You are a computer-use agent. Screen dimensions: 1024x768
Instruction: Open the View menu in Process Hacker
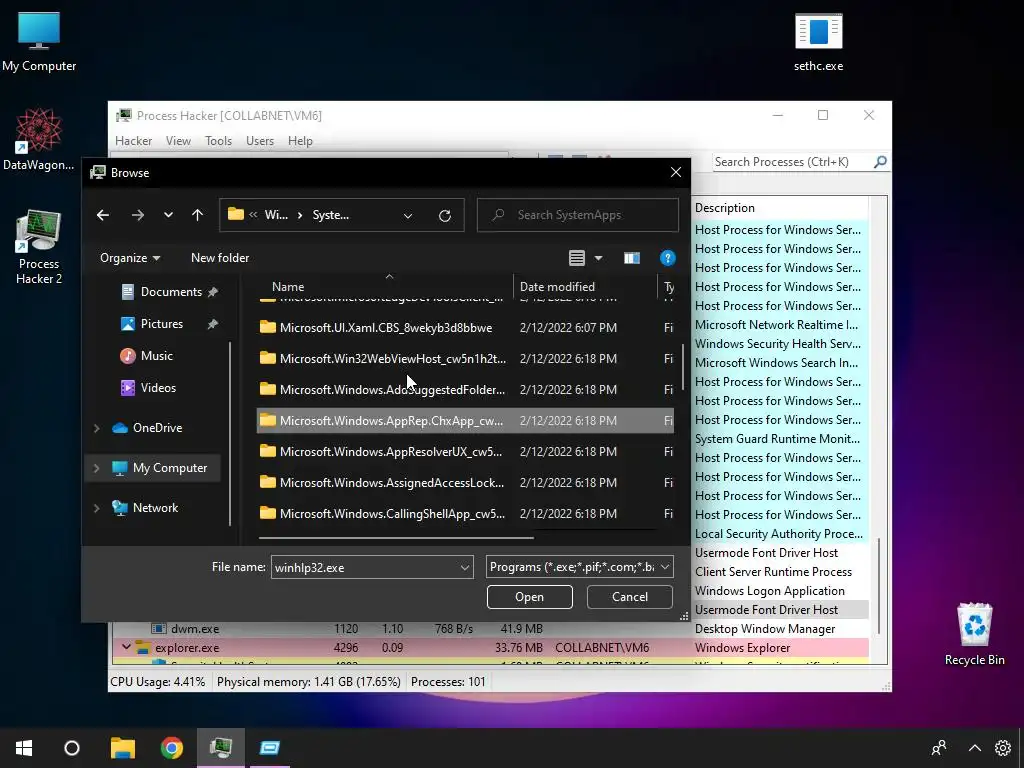pos(178,141)
